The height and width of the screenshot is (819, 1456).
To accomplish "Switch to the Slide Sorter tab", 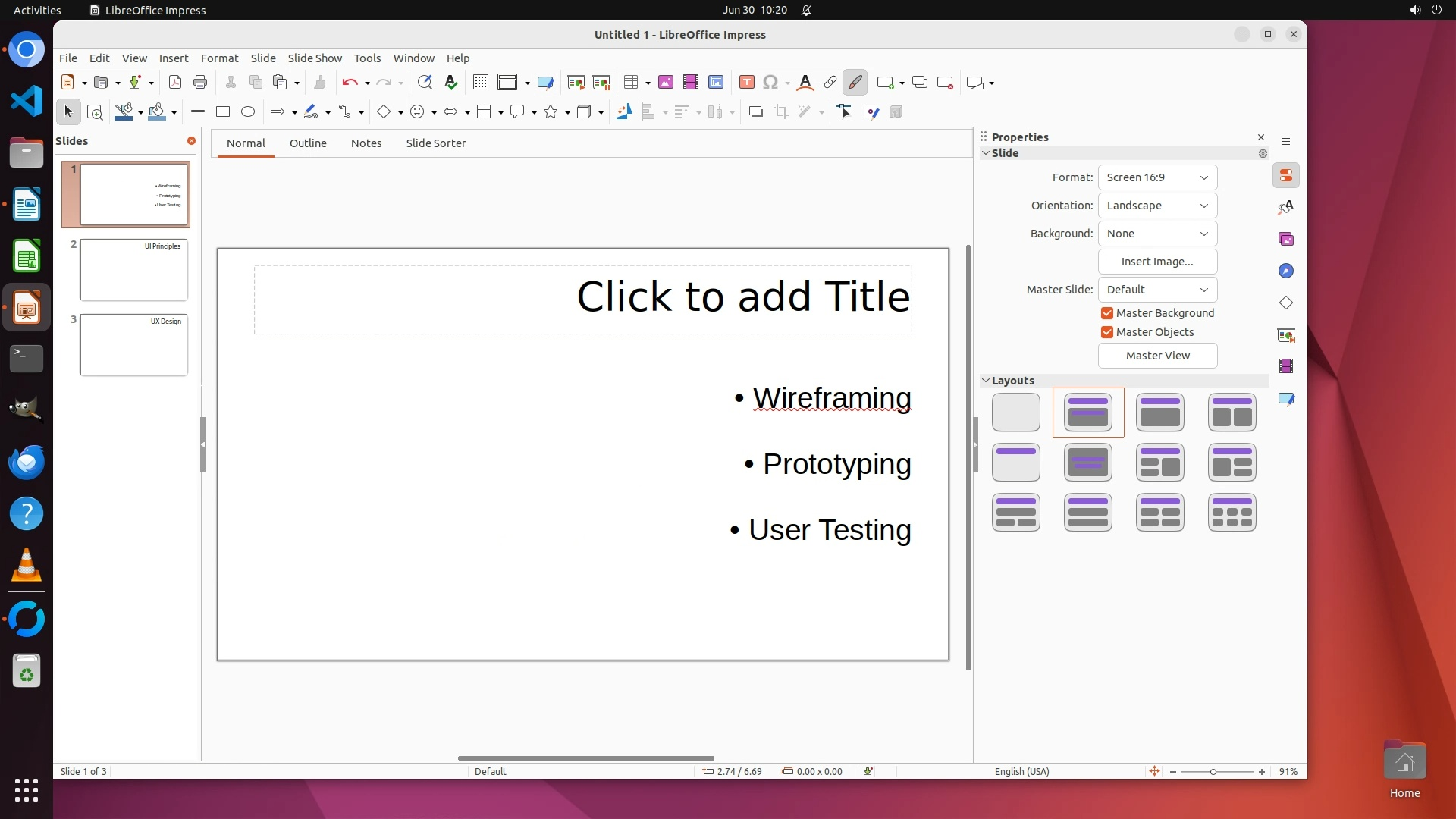I will pyautogui.click(x=435, y=143).
